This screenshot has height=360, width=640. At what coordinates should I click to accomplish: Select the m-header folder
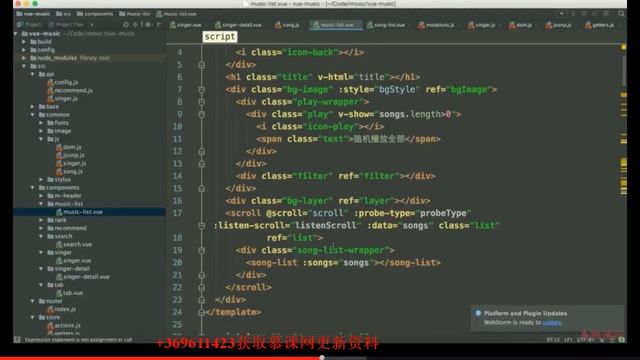tap(64, 196)
